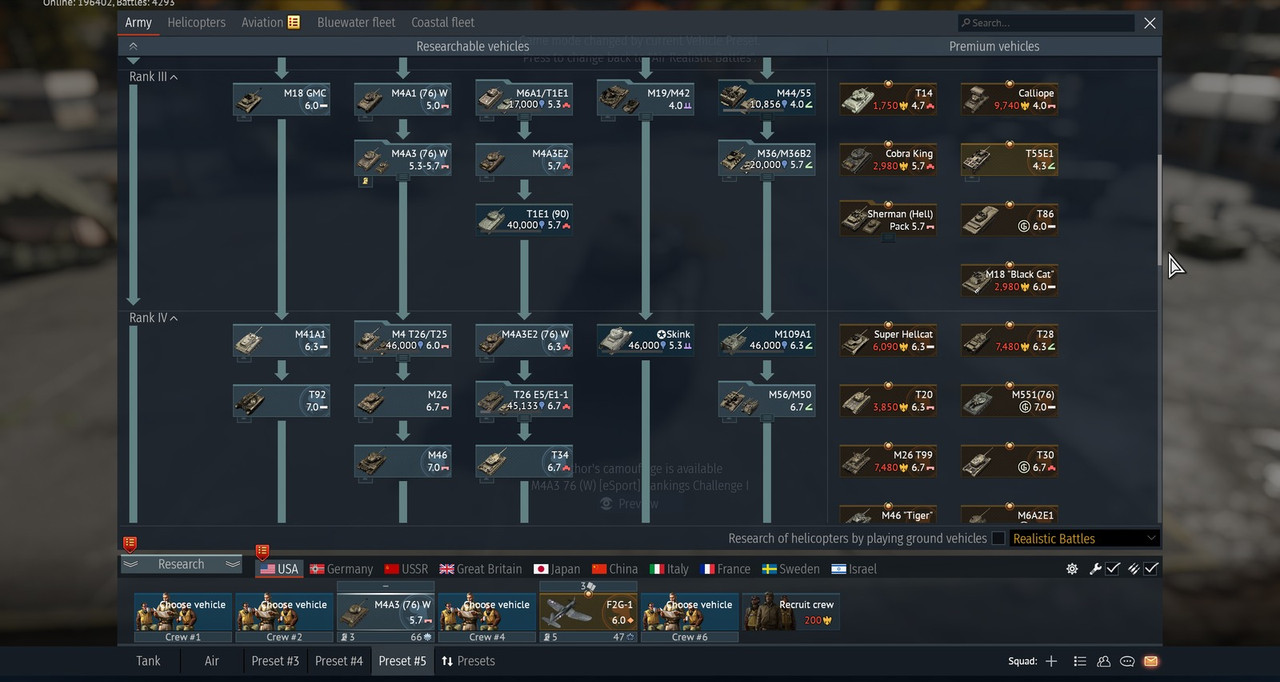
Task: Switch to the Coastal fleet tab
Action: (x=443, y=22)
